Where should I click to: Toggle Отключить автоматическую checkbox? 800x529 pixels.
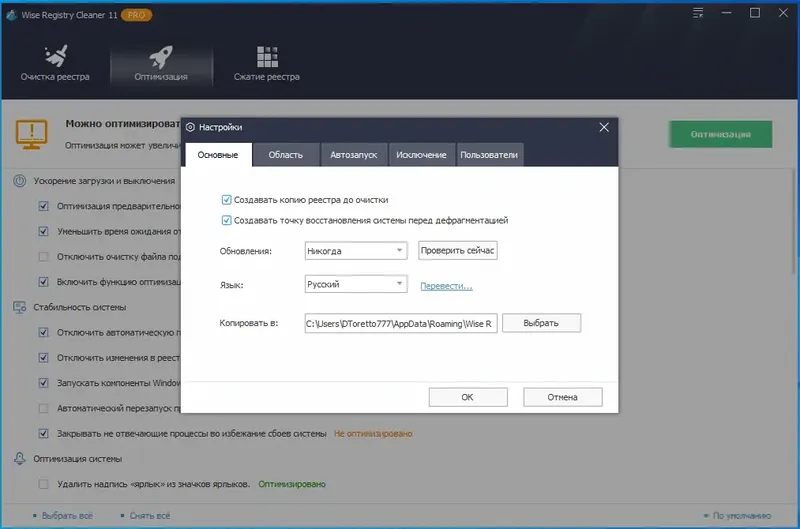tap(43, 333)
